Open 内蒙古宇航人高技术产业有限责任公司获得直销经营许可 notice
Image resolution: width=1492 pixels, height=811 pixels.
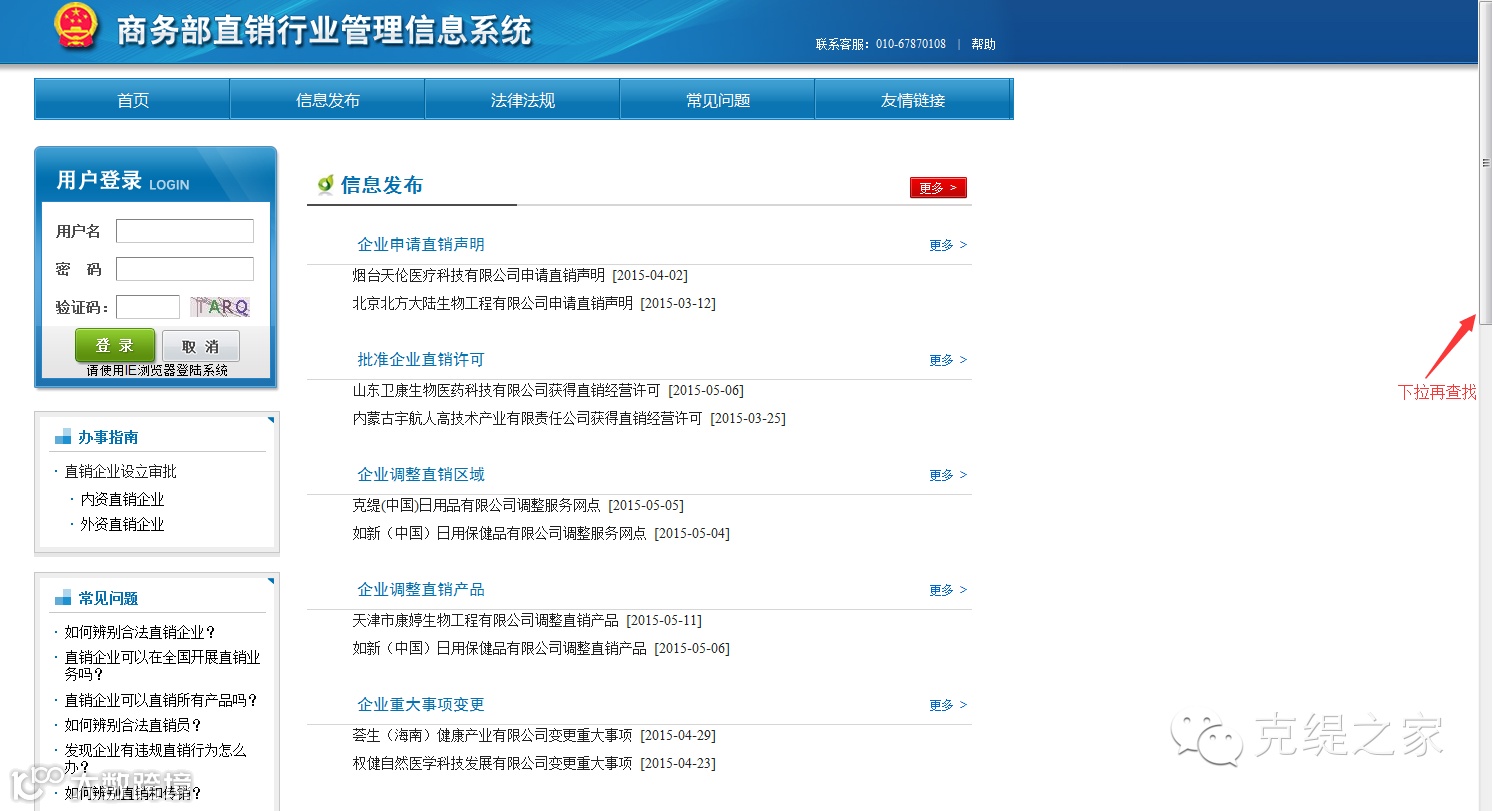point(528,418)
